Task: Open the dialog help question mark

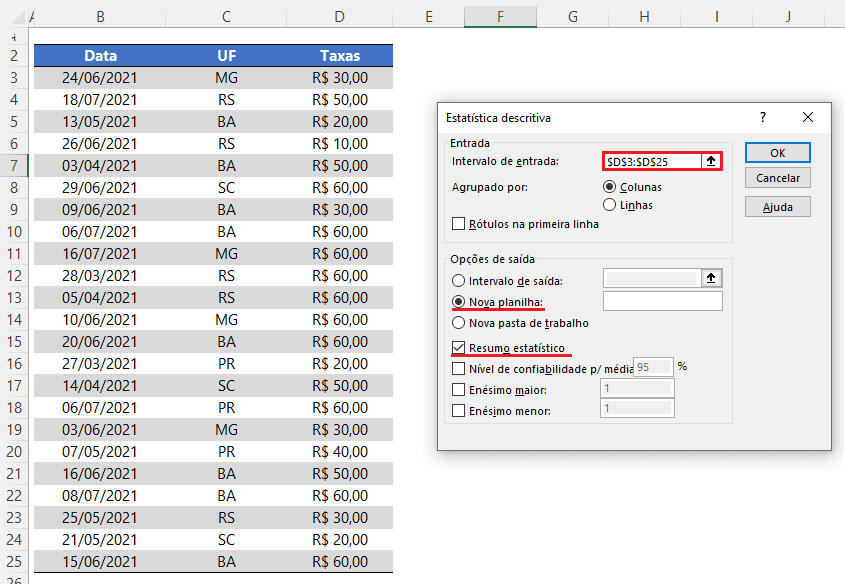Action: [x=763, y=117]
